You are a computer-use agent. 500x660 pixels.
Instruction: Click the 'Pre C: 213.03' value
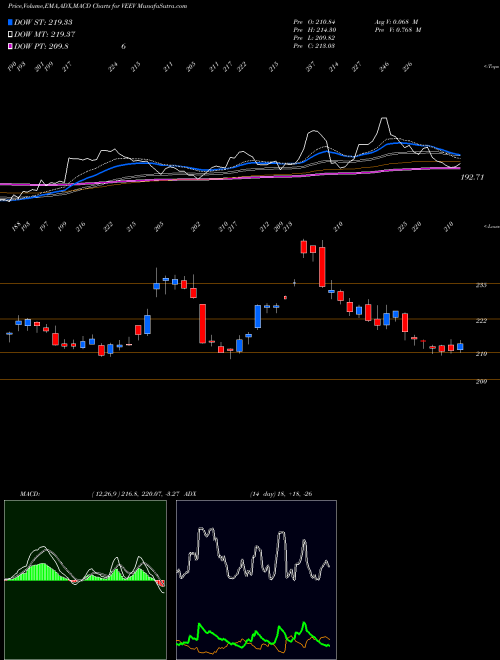click(314, 45)
